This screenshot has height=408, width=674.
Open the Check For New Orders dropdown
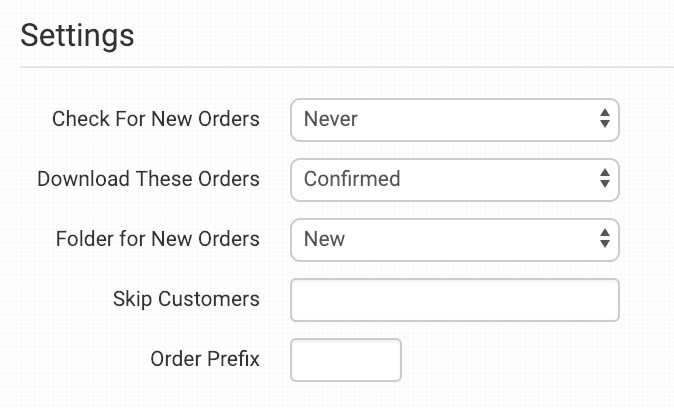click(454, 119)
